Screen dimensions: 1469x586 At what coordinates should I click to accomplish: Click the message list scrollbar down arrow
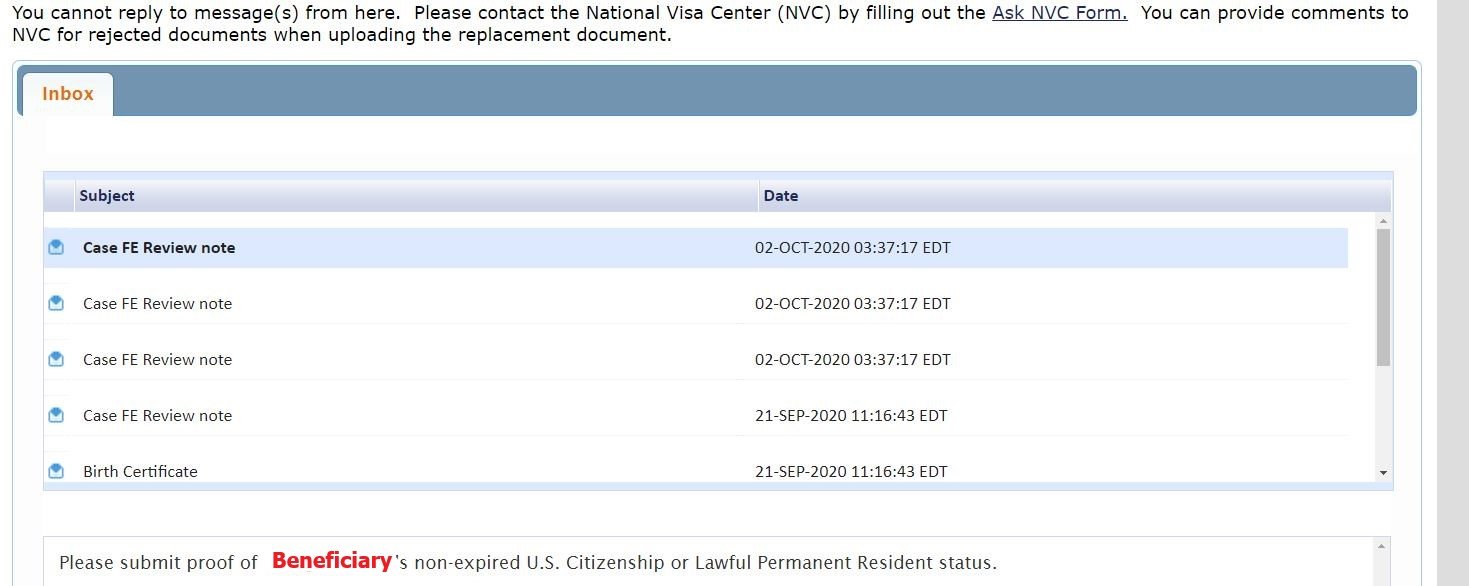point(1383,473)
